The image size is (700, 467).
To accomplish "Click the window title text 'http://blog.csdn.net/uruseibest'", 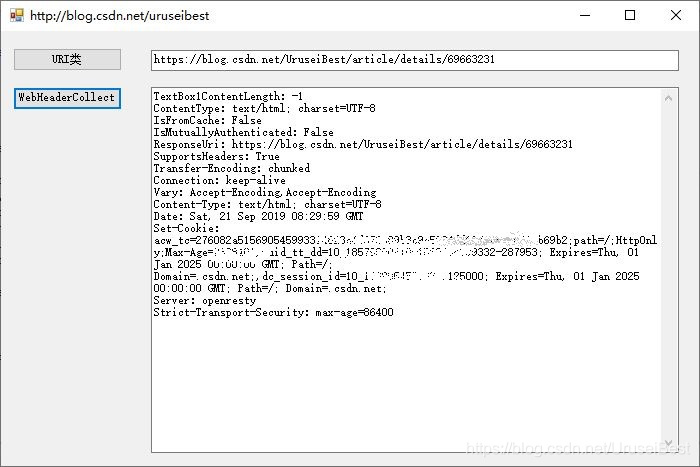I will [x=120, y=16].
